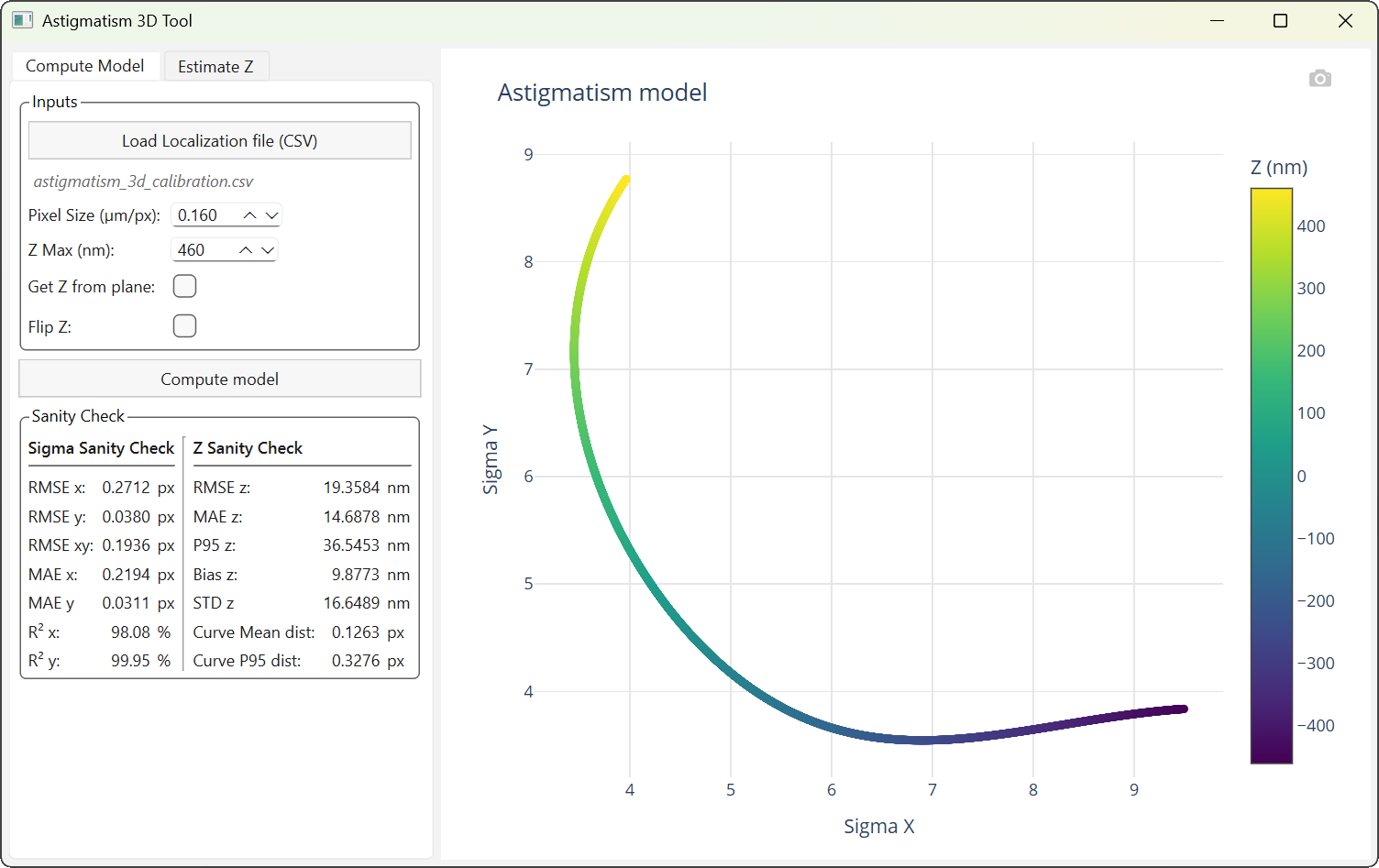Screen dimensions: 1379x868
Task: Open the Z Max value selector chevron
Action: click(x=268, y=249)
